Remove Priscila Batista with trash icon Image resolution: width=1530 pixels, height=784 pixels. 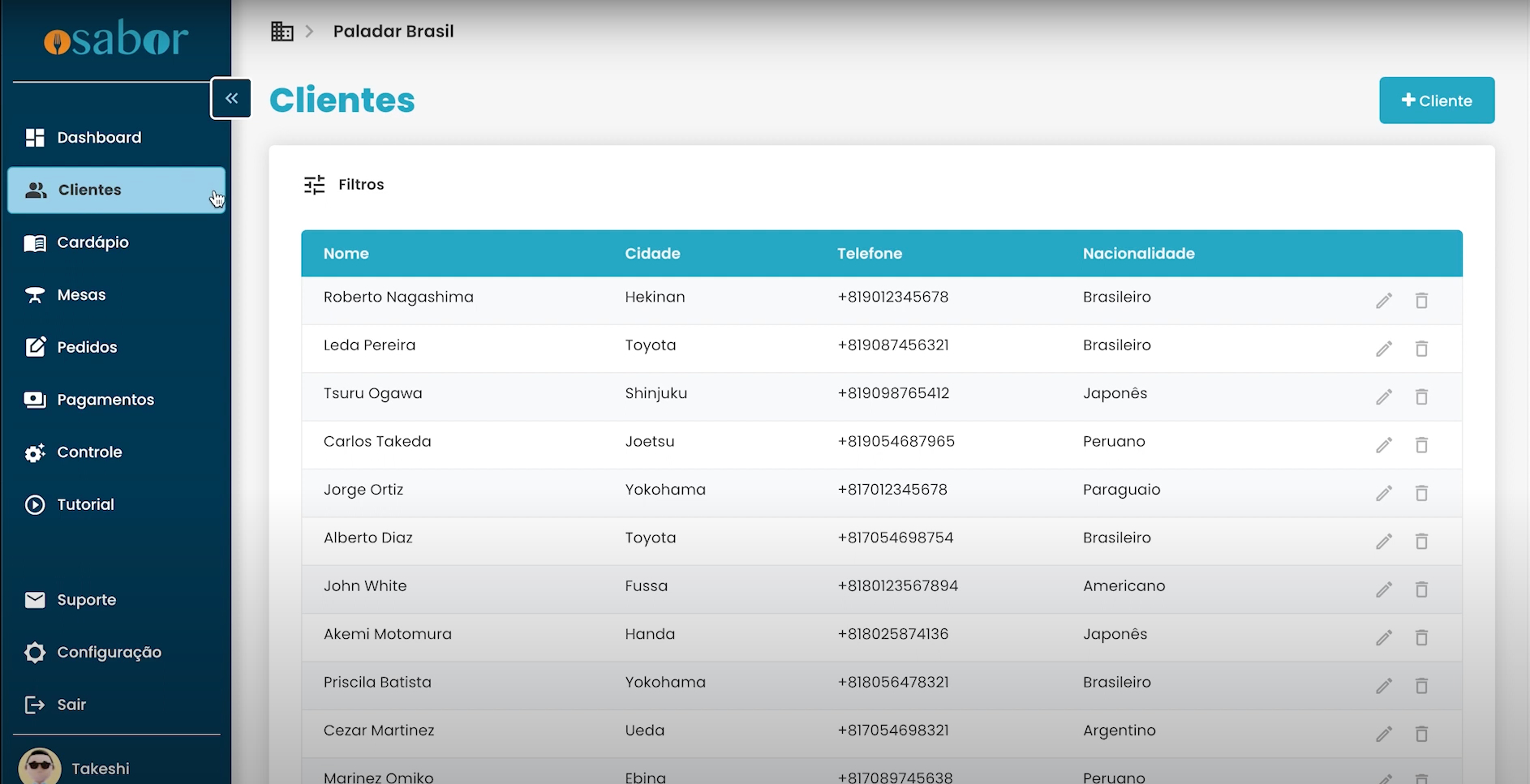1421,686
